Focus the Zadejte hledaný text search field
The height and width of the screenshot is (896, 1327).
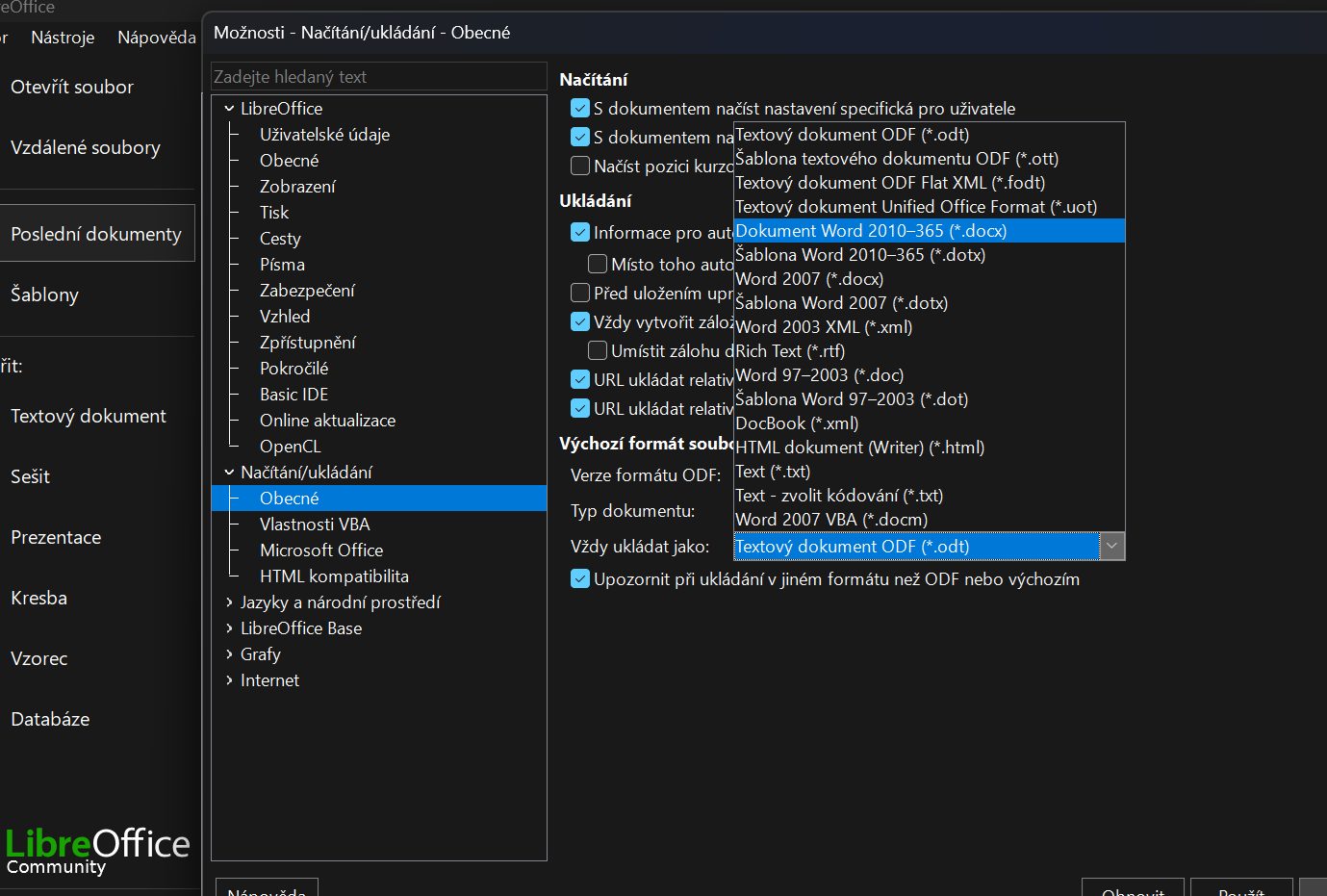coord(379,77)
